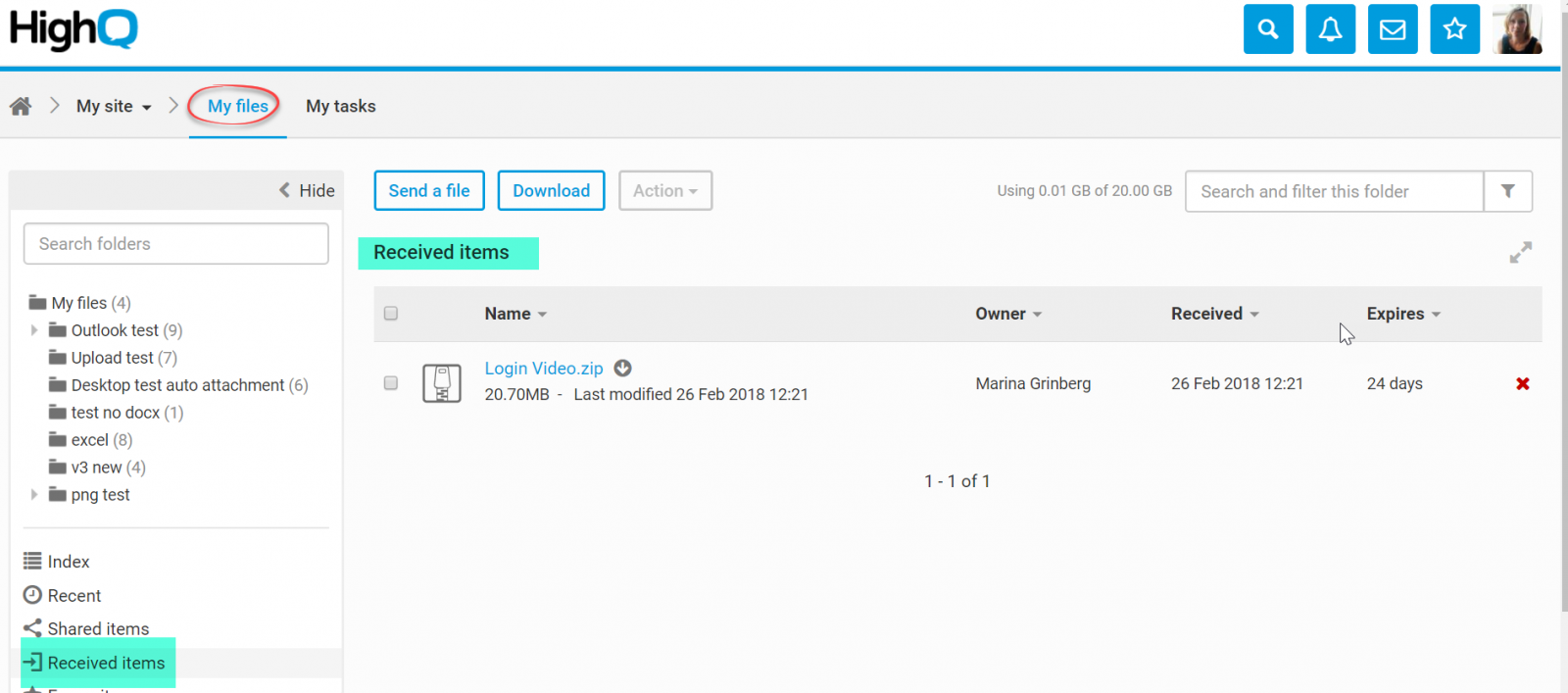
Task: Click download arrow beside Login Video.zip
Action: pyautogui.click(x=622, y=369)
